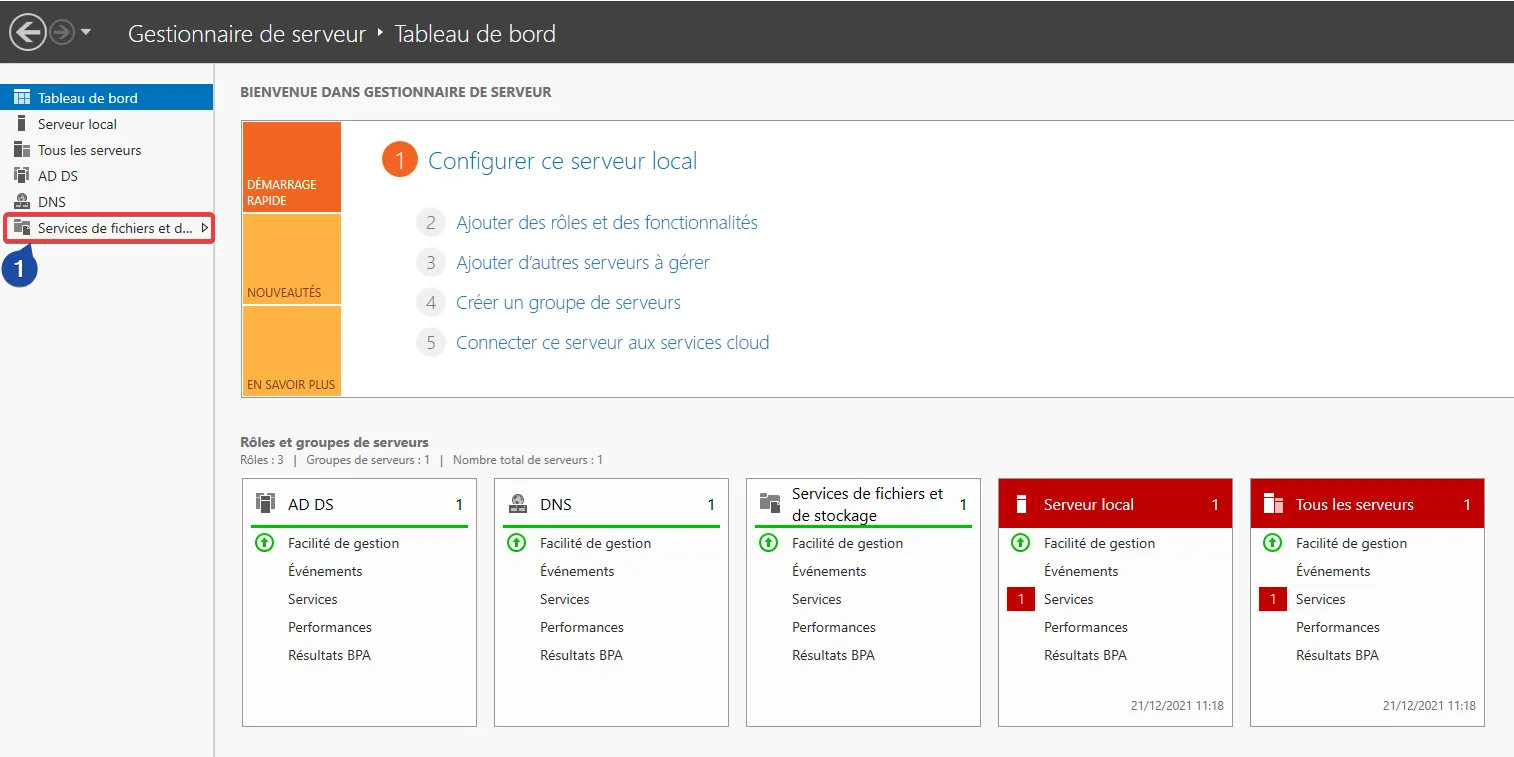The image size is (1514, 757).
Task: Expand the Services de fichiers sidebar arrow
Action: point(206,228)
